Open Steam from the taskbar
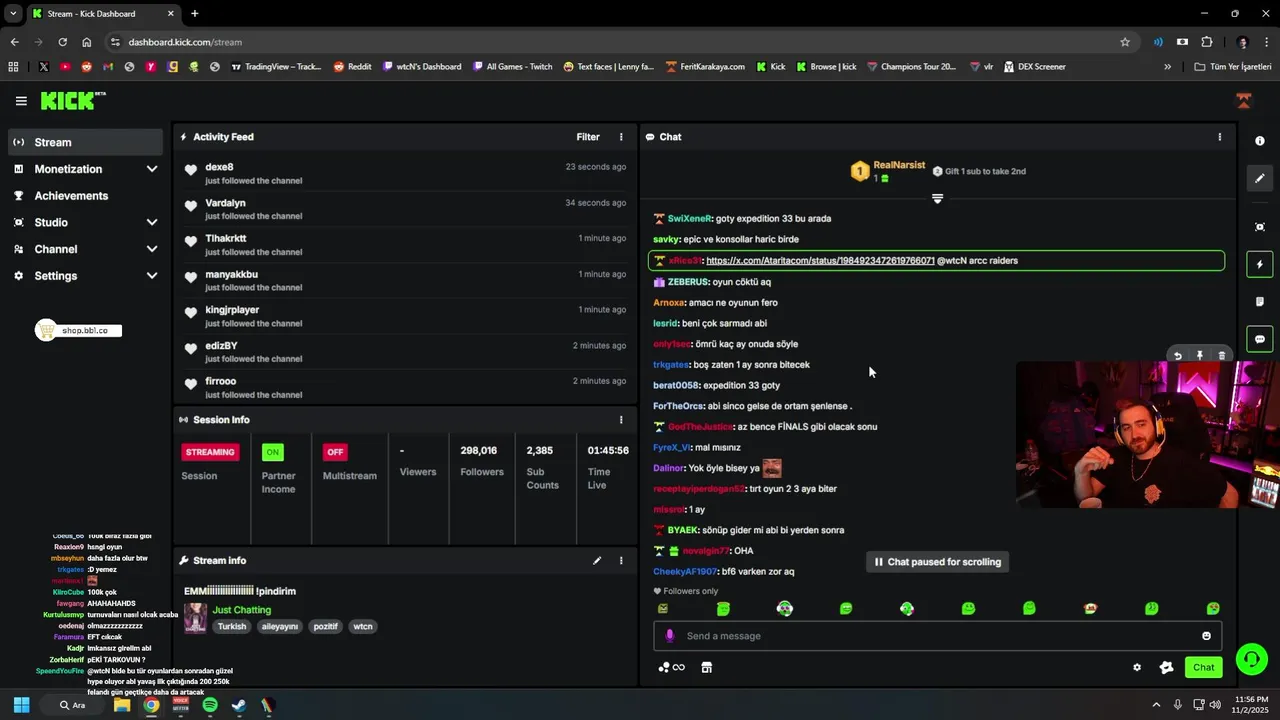 pyautogui.click(x=239, y=705)
